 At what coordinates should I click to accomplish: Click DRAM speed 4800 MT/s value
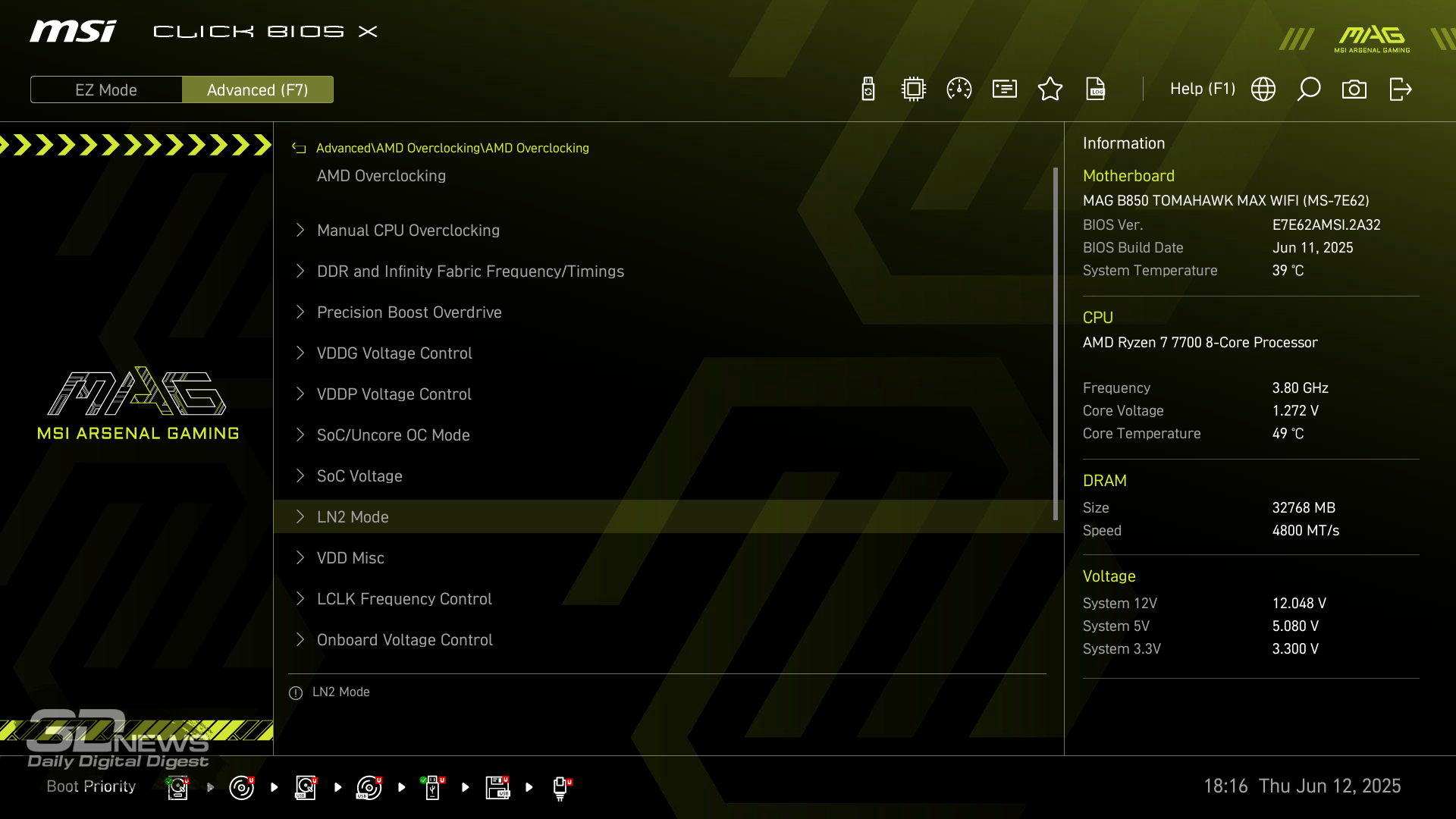pyautogui.click(x=1305, y=531)
